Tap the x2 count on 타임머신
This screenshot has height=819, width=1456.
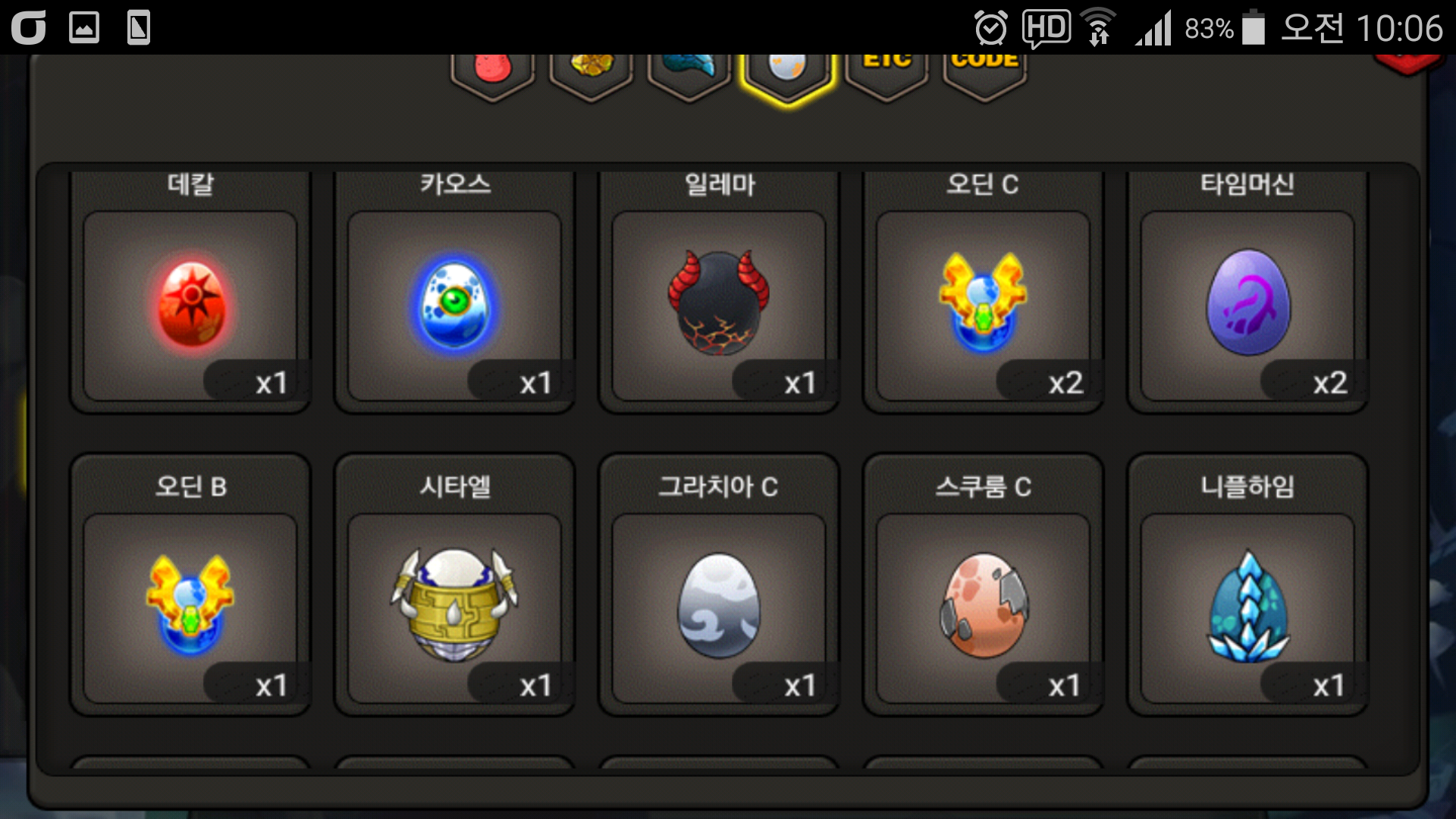pos(1330,383)
